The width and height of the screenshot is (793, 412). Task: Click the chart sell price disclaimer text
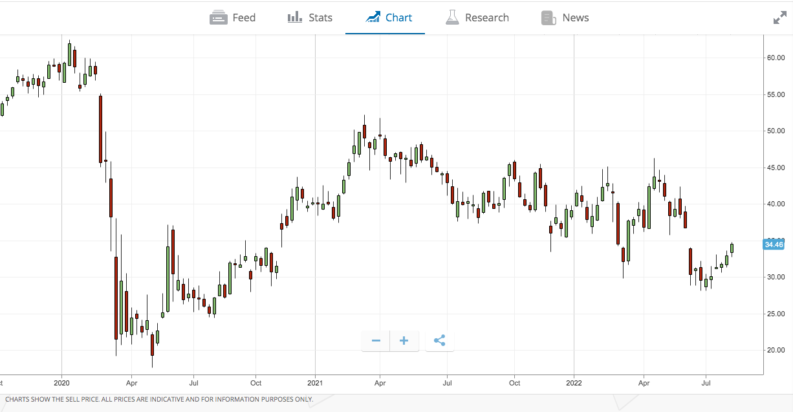tap(159, 399)
